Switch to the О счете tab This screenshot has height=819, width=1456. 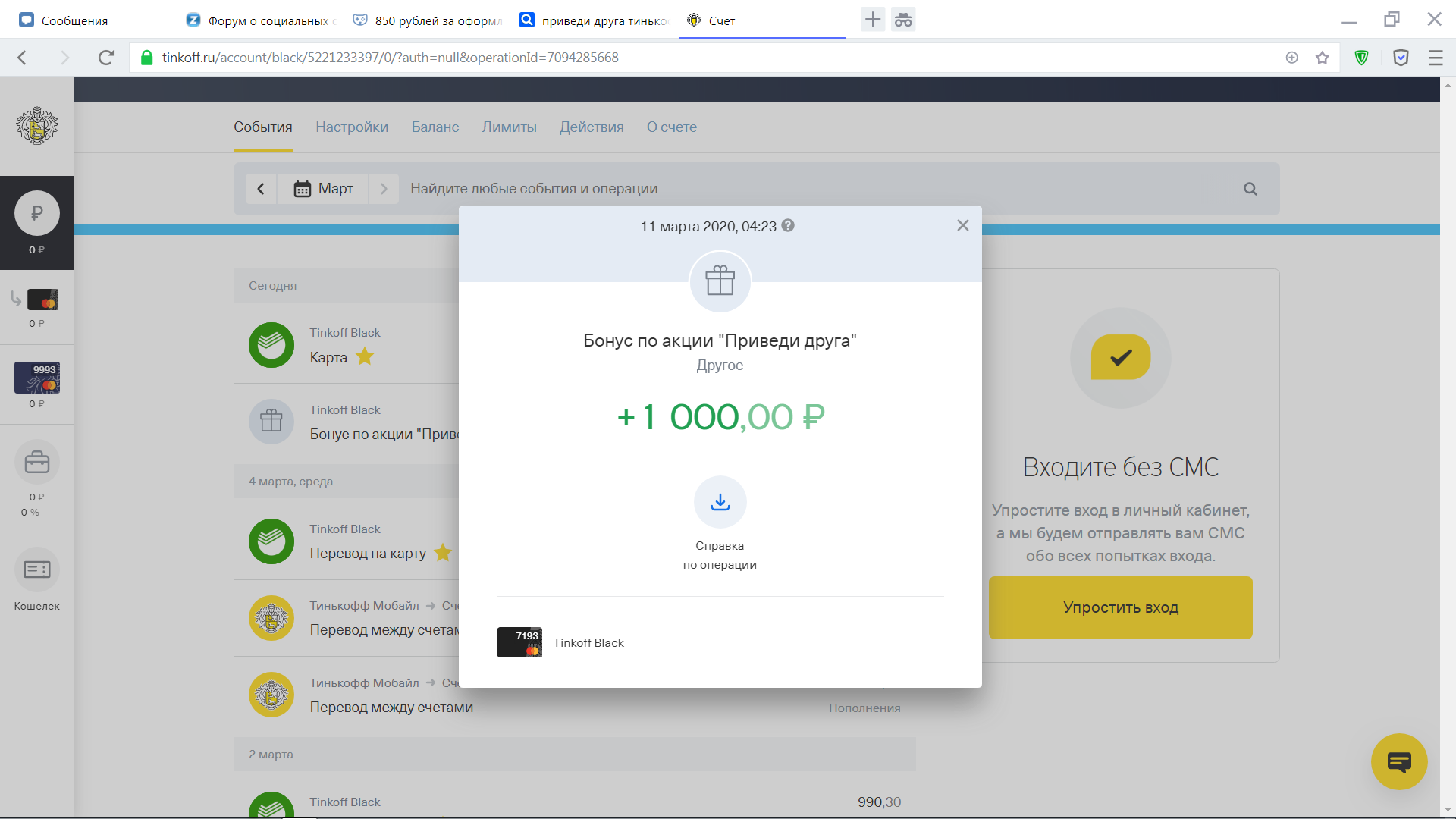click(x=672, y=127)
